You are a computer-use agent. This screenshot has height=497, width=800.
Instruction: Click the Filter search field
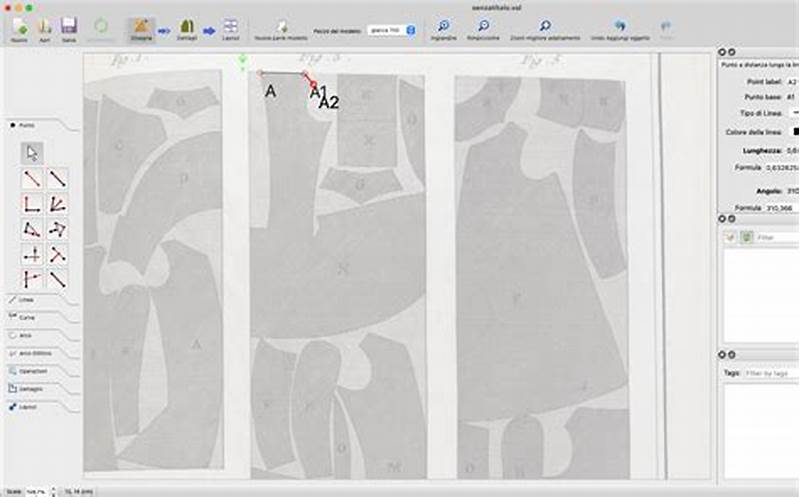pos(778,238)
